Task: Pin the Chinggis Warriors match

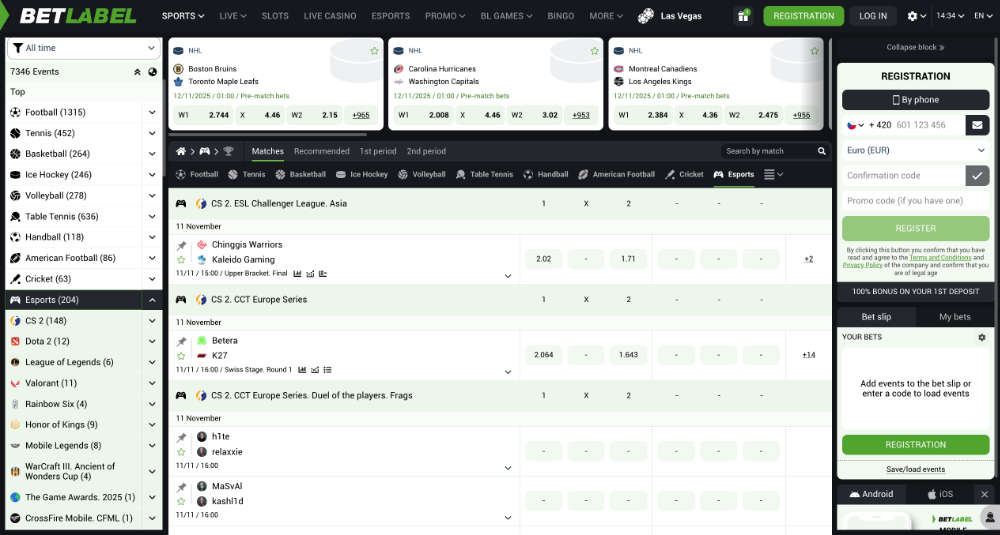Action: [182, 246]
